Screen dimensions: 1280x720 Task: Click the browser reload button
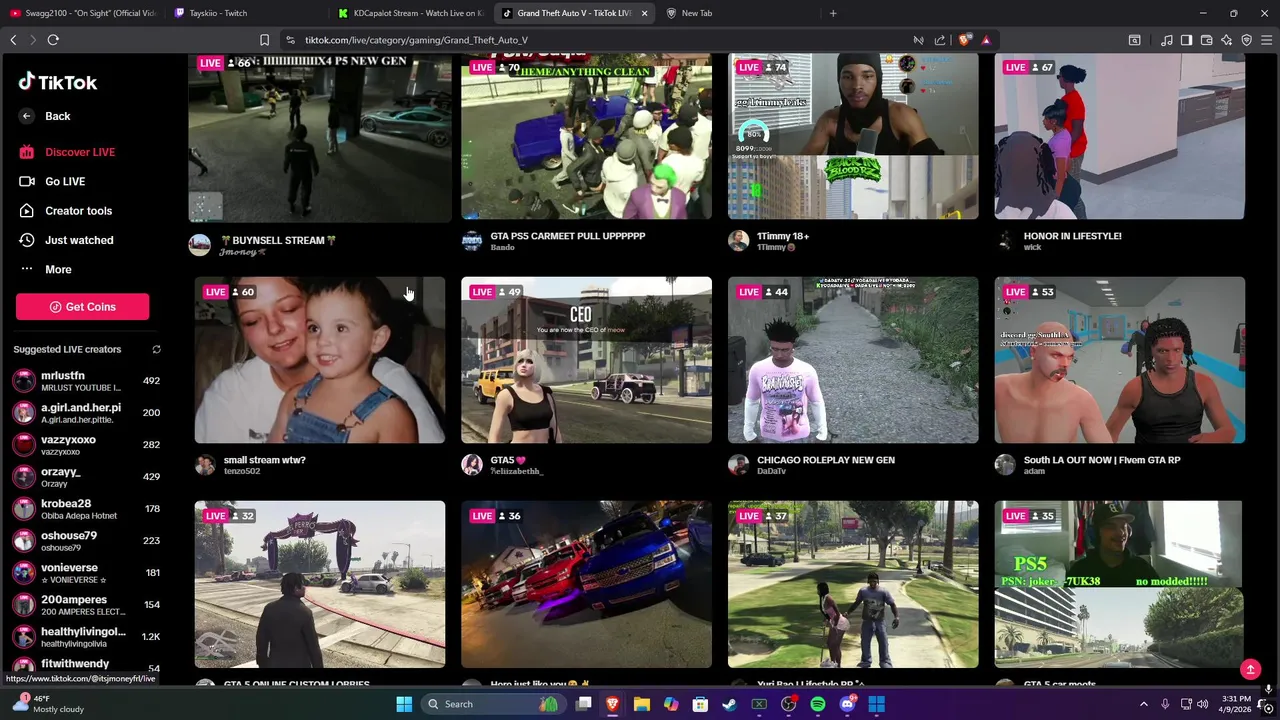pos(53,40)
